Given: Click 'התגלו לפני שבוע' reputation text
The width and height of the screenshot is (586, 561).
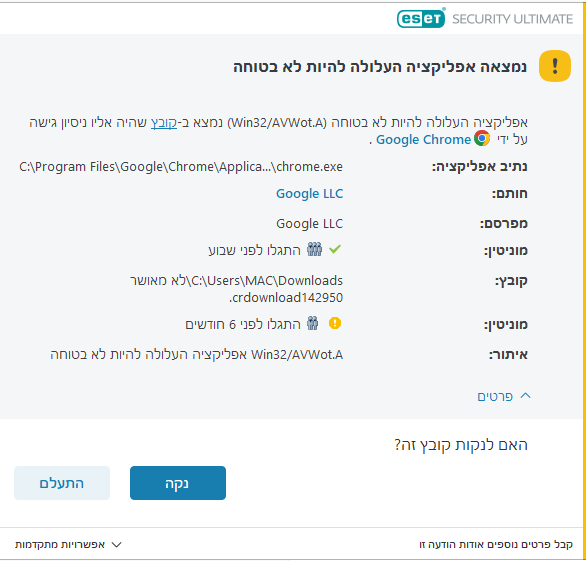Looking at the screenshot, I should click(x=254, y=250).
